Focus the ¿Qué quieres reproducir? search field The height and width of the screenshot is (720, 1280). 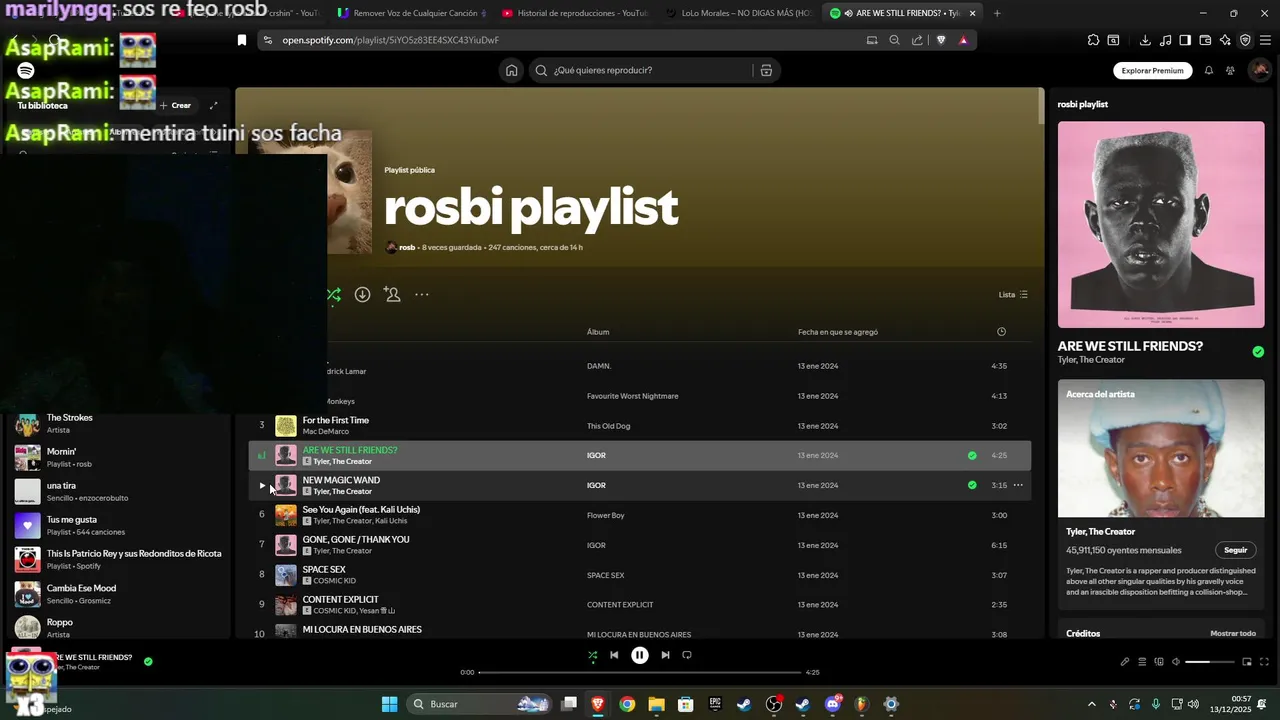tap(640, 70)
